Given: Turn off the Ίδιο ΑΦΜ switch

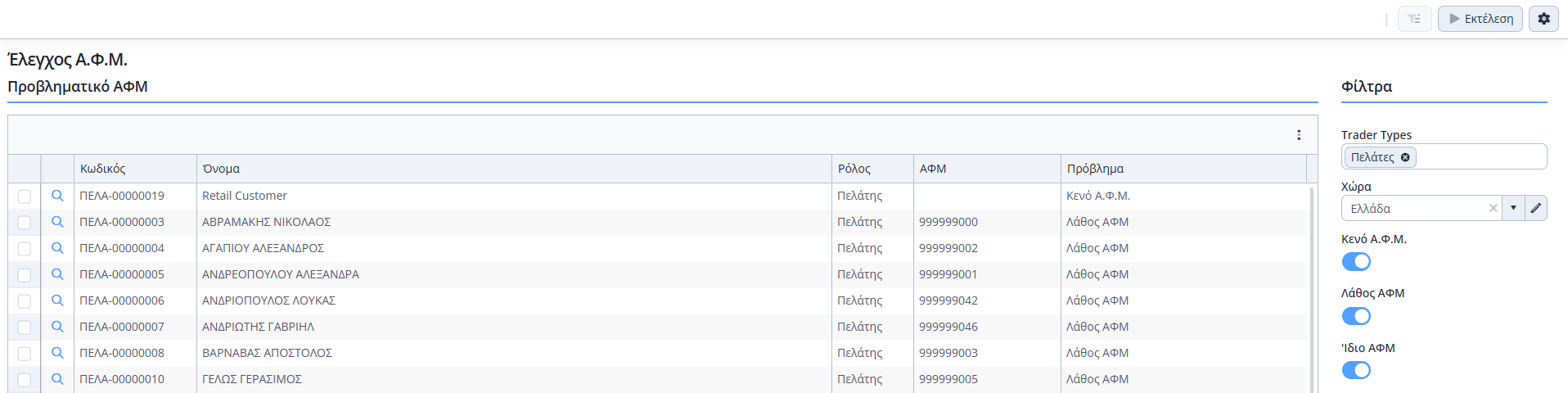Looking at the screenshot, I should (1356, 370).
